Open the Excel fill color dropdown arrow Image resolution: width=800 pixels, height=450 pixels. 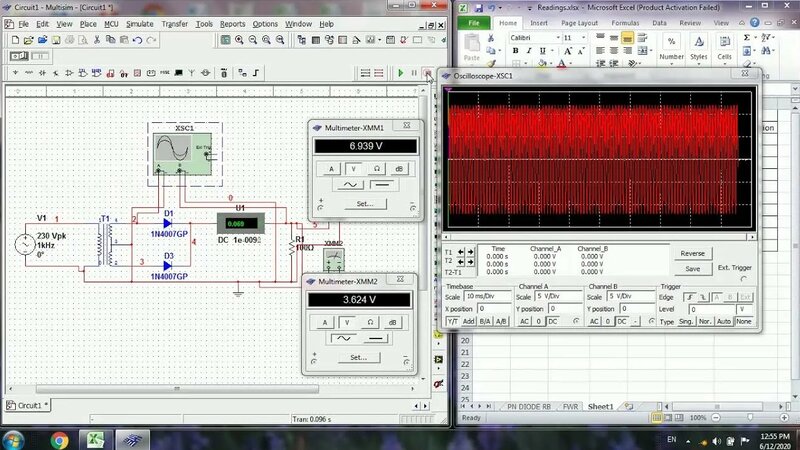tap(552, 64)
